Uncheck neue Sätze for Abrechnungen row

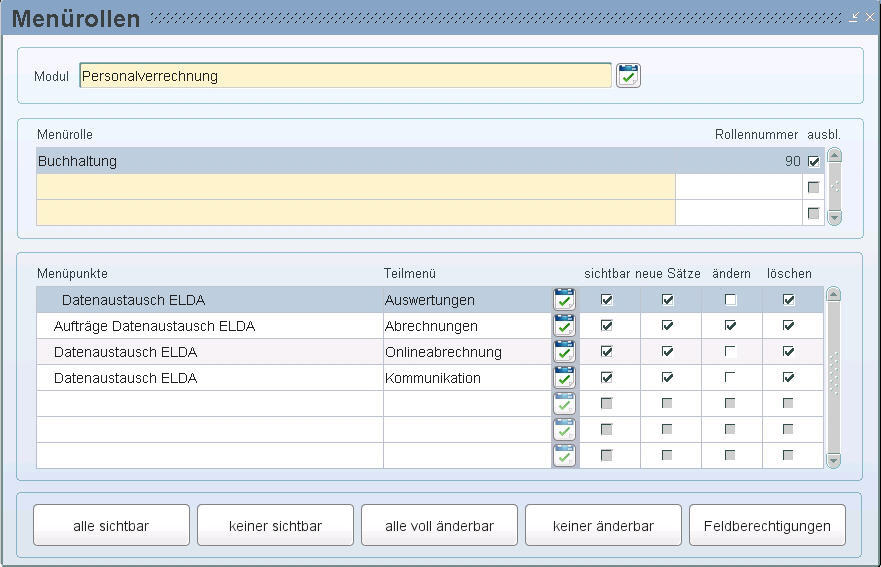667,325
